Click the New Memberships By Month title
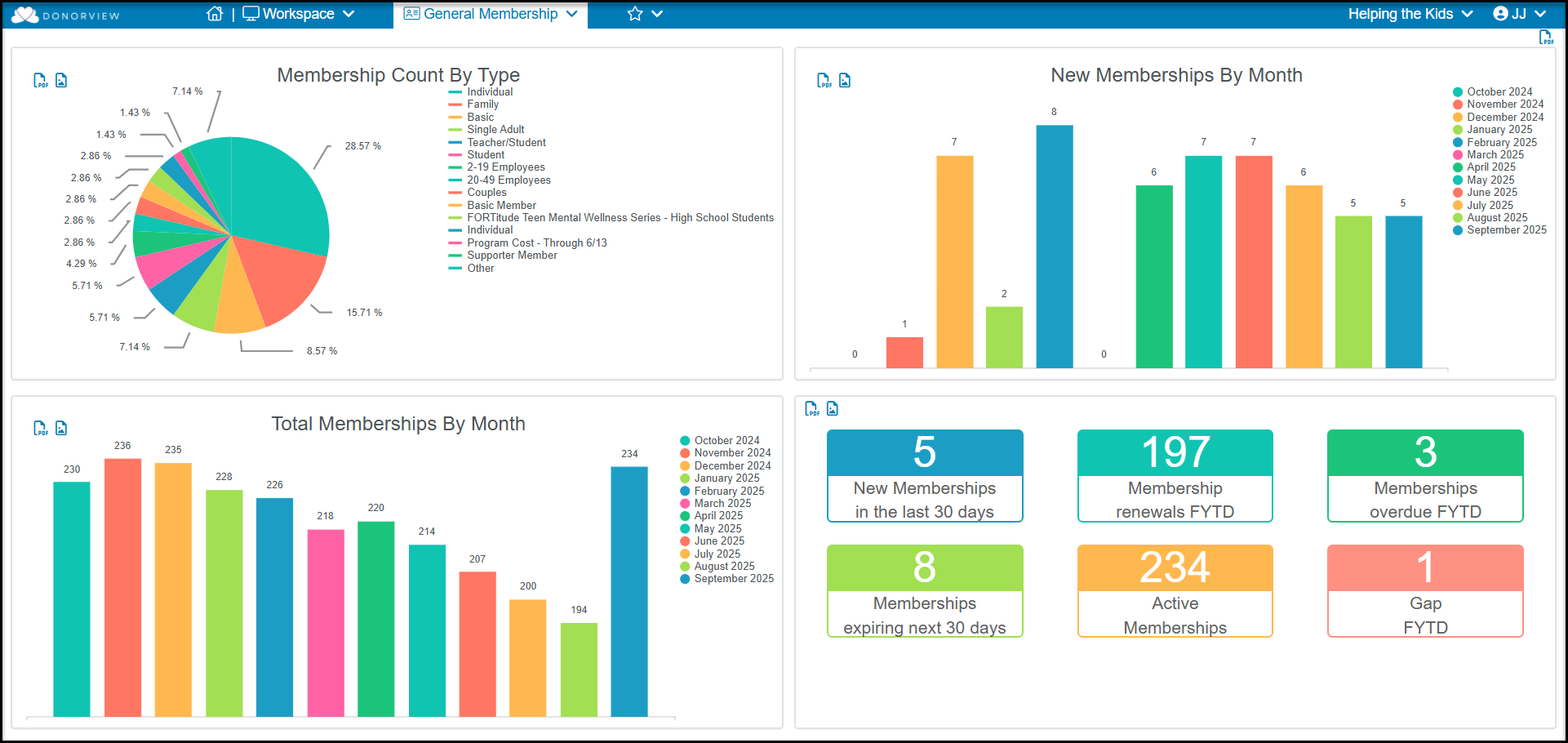1568x743 pixels. click(1176, 75)
